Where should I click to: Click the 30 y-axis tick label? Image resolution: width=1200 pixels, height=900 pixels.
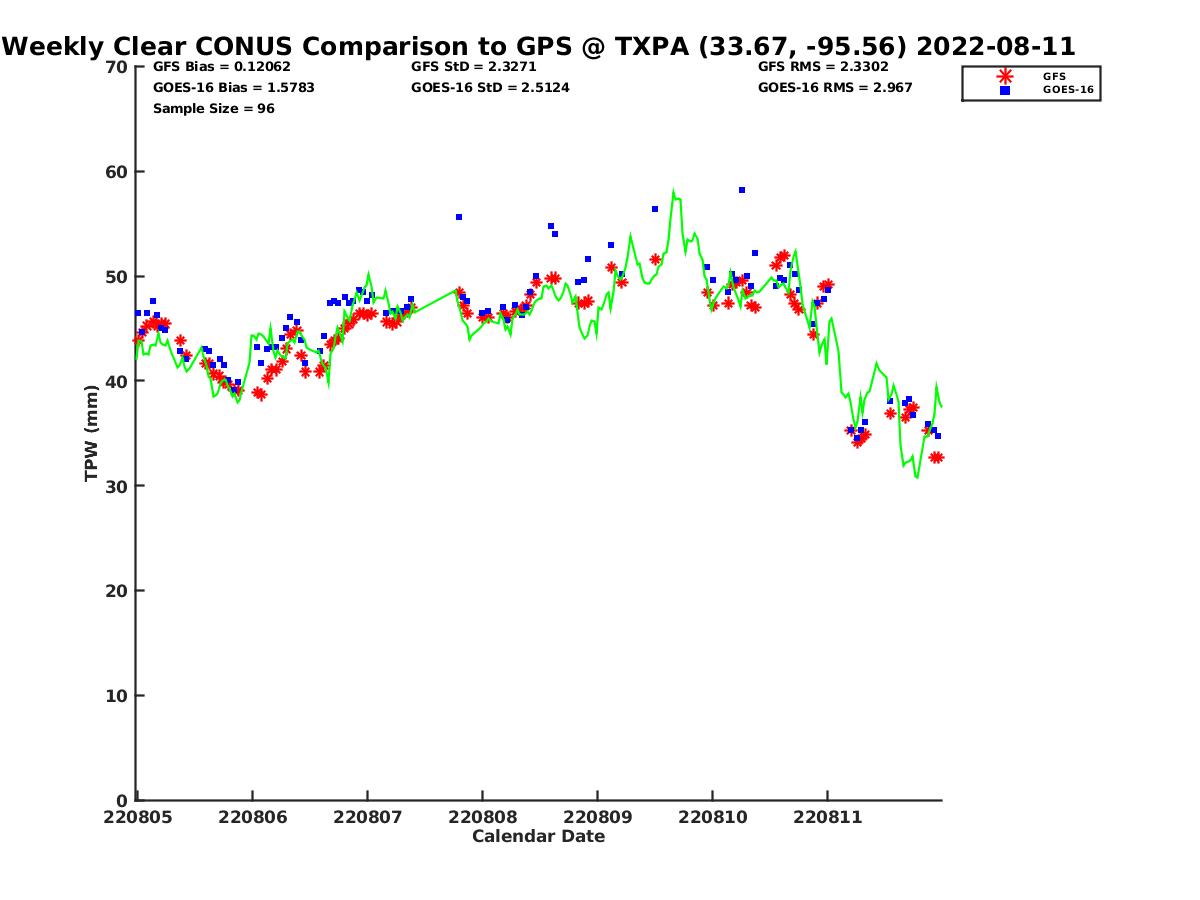[117, 487]
